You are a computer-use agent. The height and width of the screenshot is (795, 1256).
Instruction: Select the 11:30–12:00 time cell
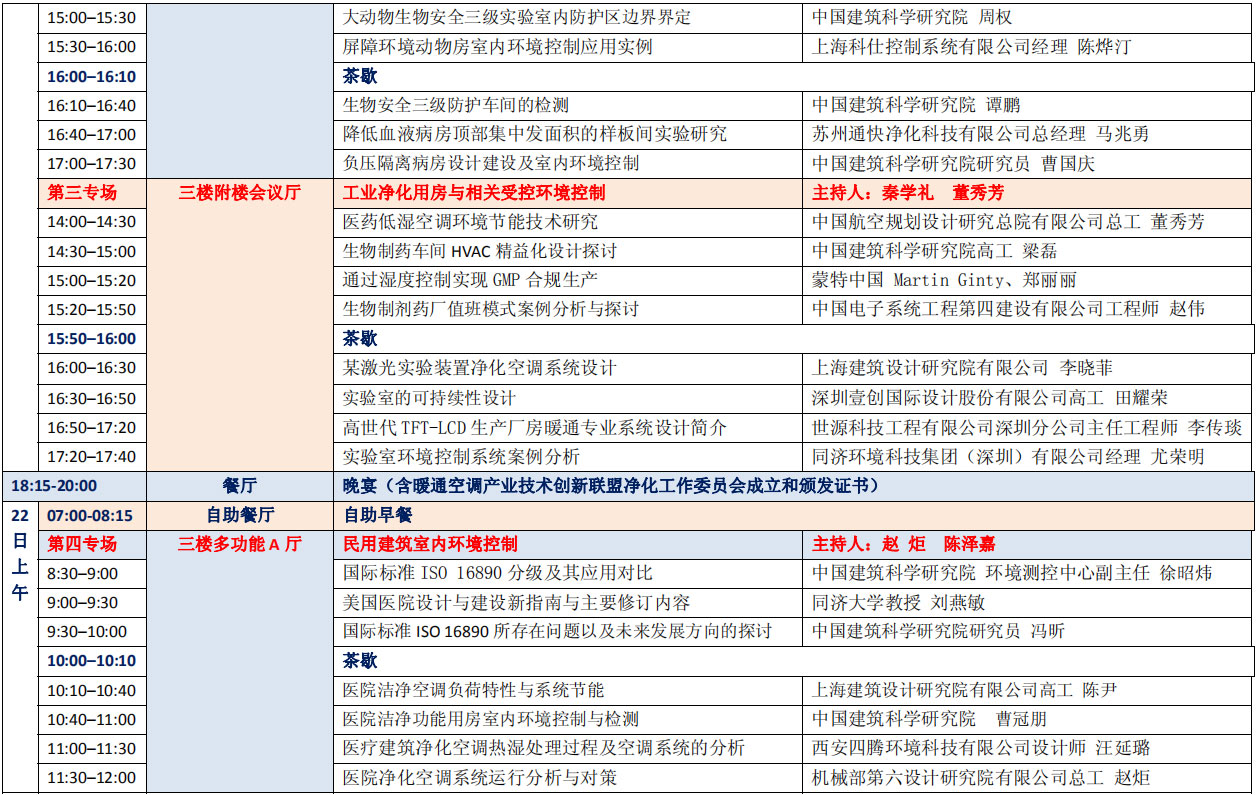pos(92,777)
